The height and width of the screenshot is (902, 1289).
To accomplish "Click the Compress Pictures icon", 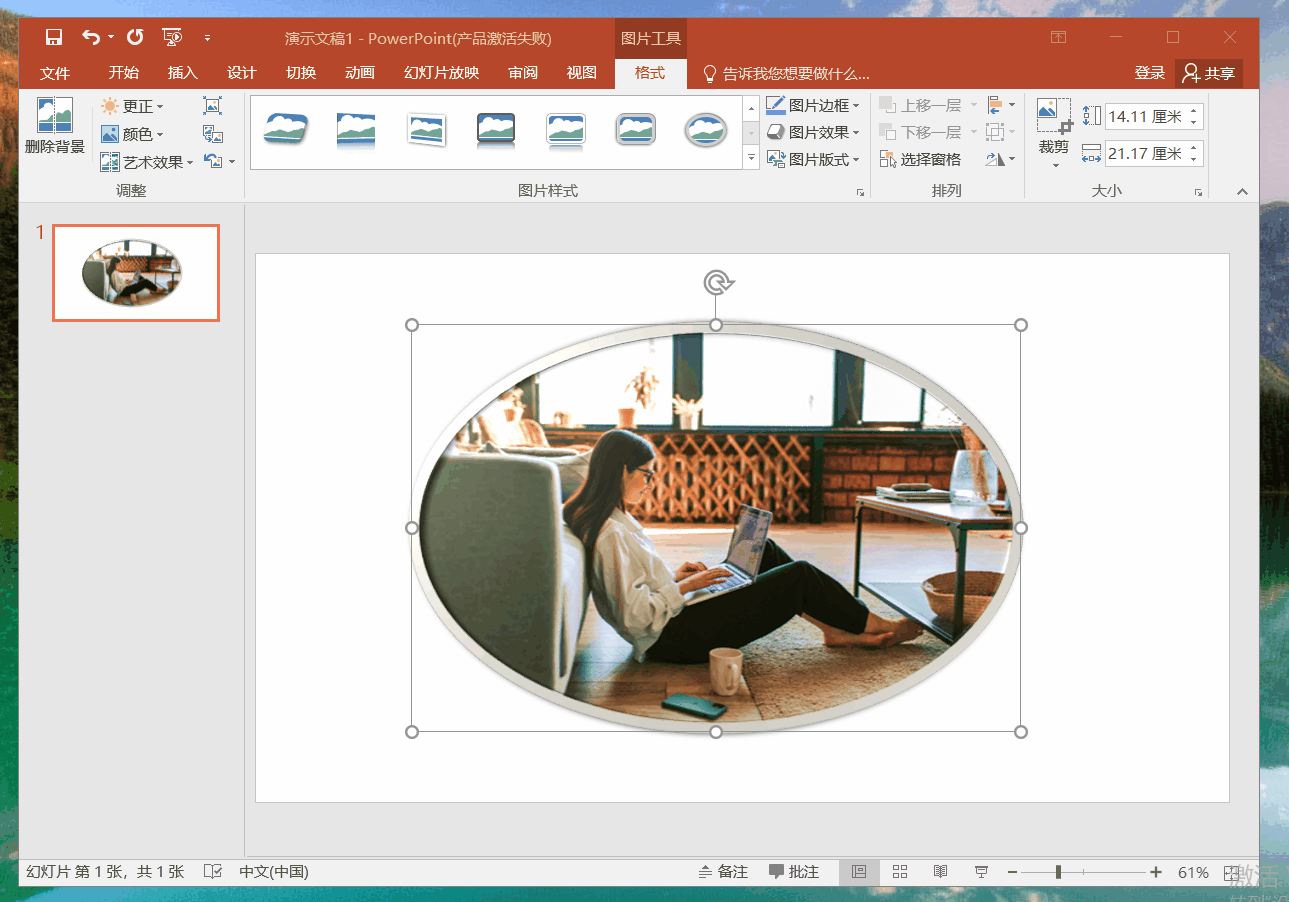I will pyautogui.click(x=212, y=106).
